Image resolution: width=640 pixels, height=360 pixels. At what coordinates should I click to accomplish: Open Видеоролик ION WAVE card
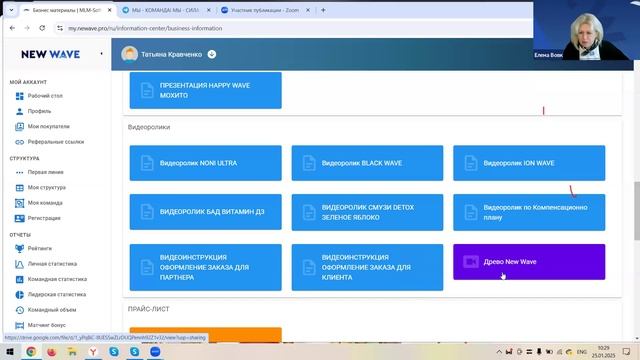coord(529,163)
